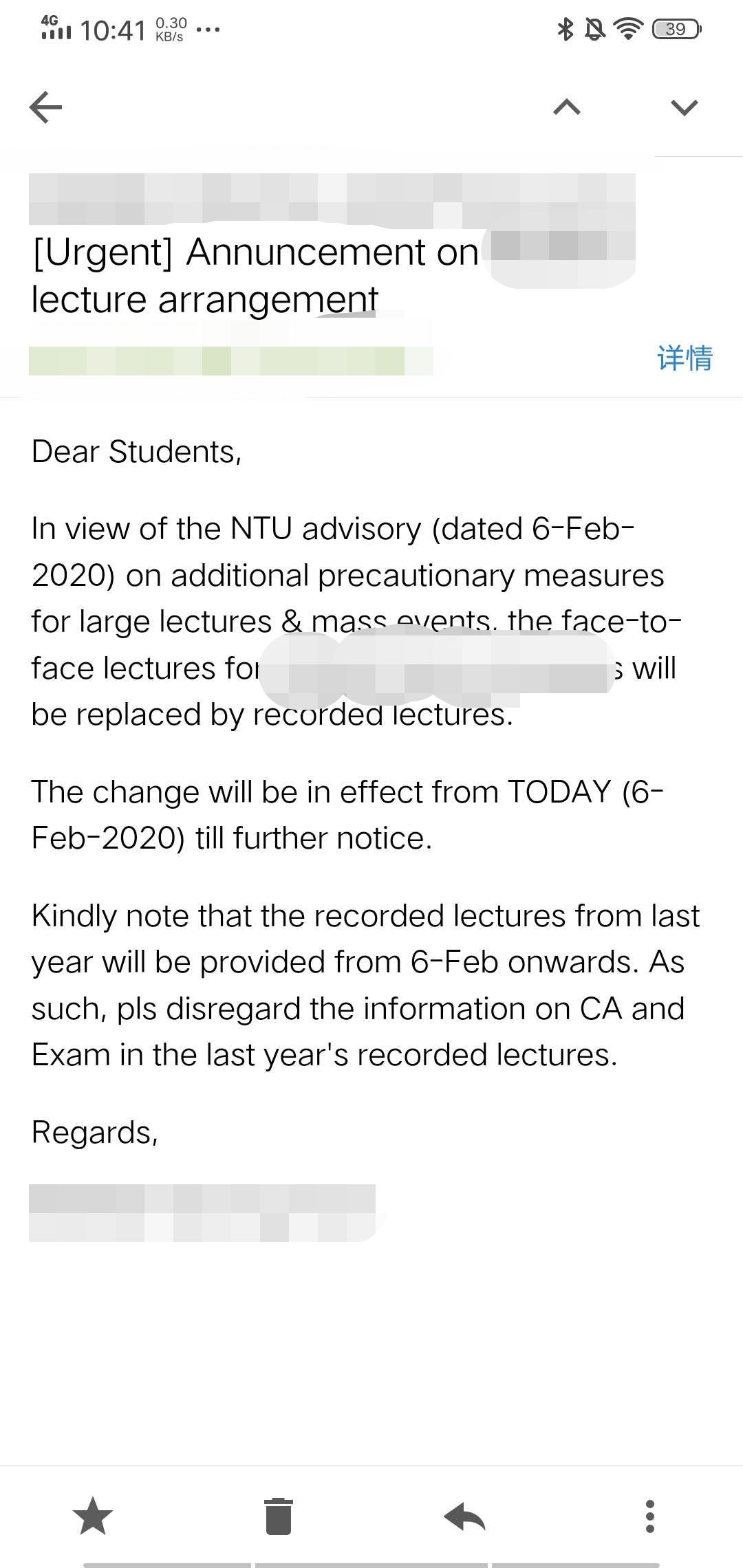Go to previous email with up chevron
The image size is (743, 1568).
tap(567, 107)
